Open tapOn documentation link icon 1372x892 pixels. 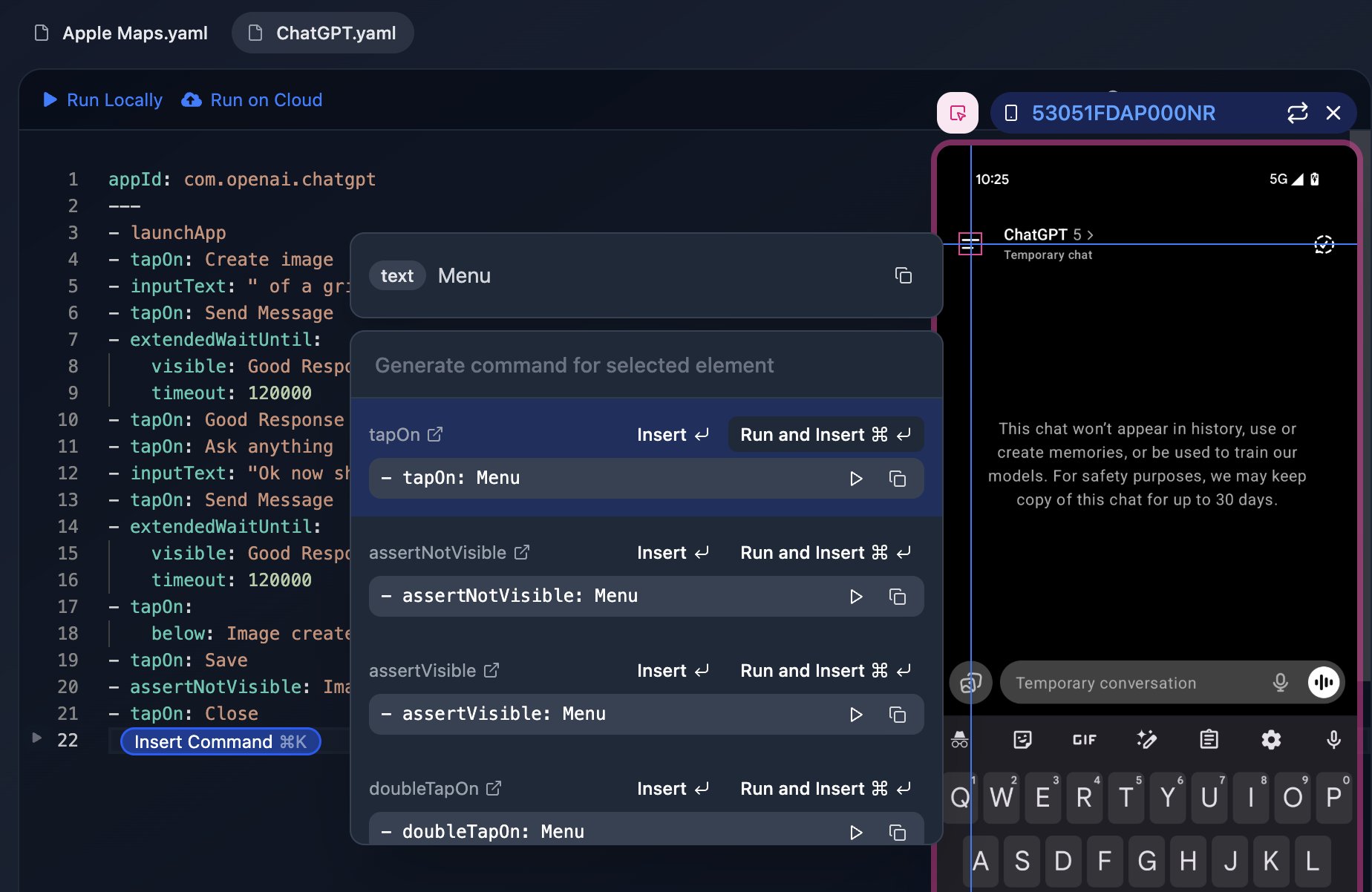point(435,435)
